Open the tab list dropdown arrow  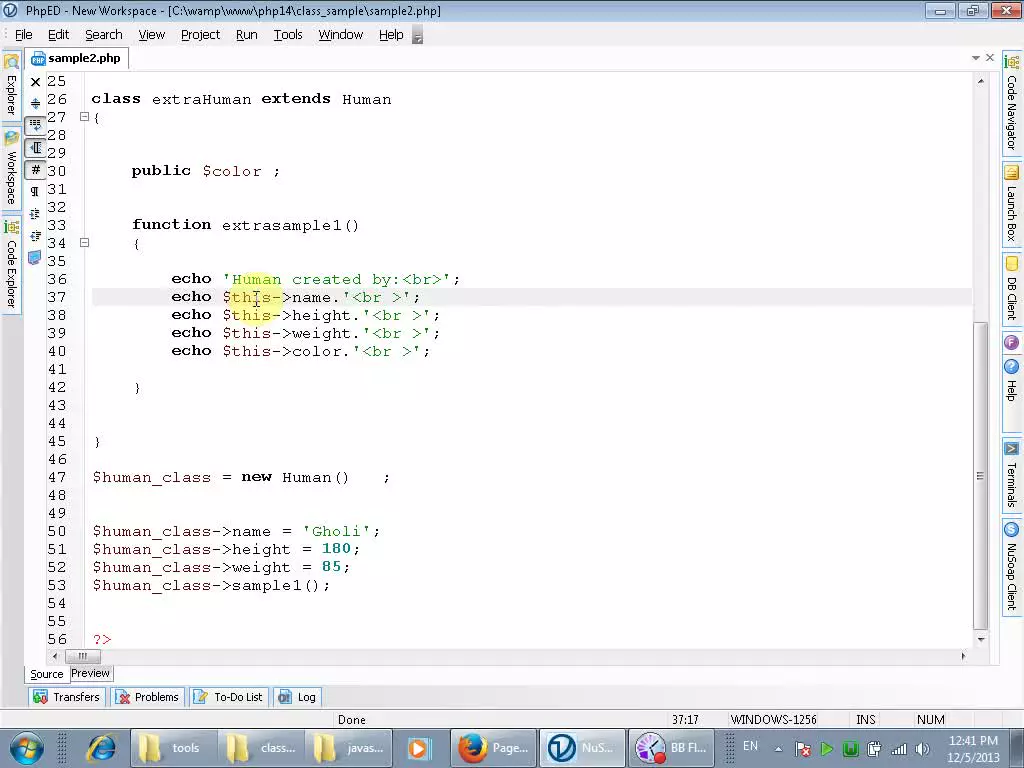975,57
